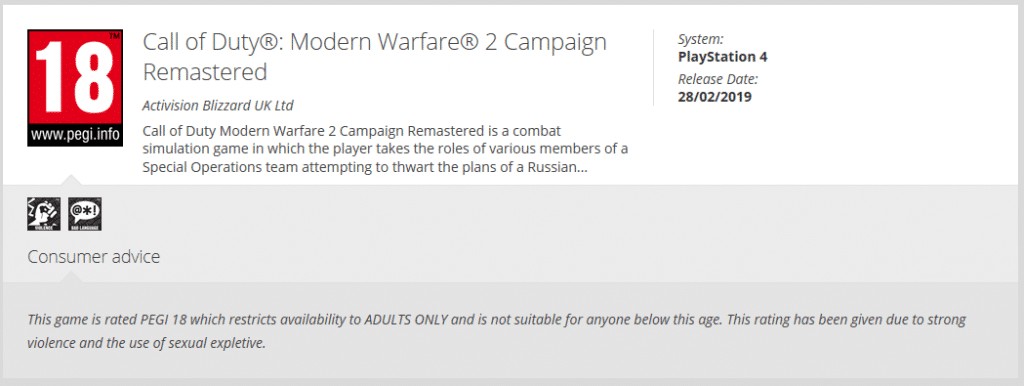Click the Consumer advice heading

[x=93, y=257]
